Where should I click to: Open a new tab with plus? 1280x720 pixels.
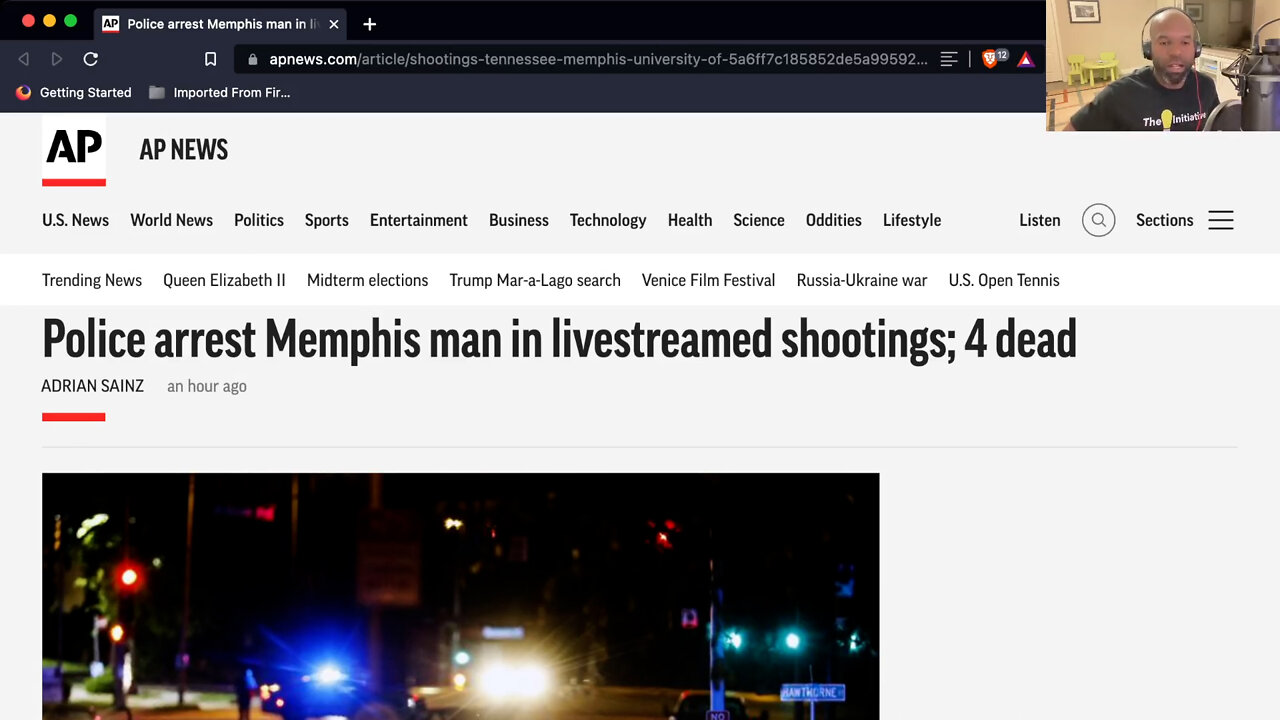click(x=369, y=24)
